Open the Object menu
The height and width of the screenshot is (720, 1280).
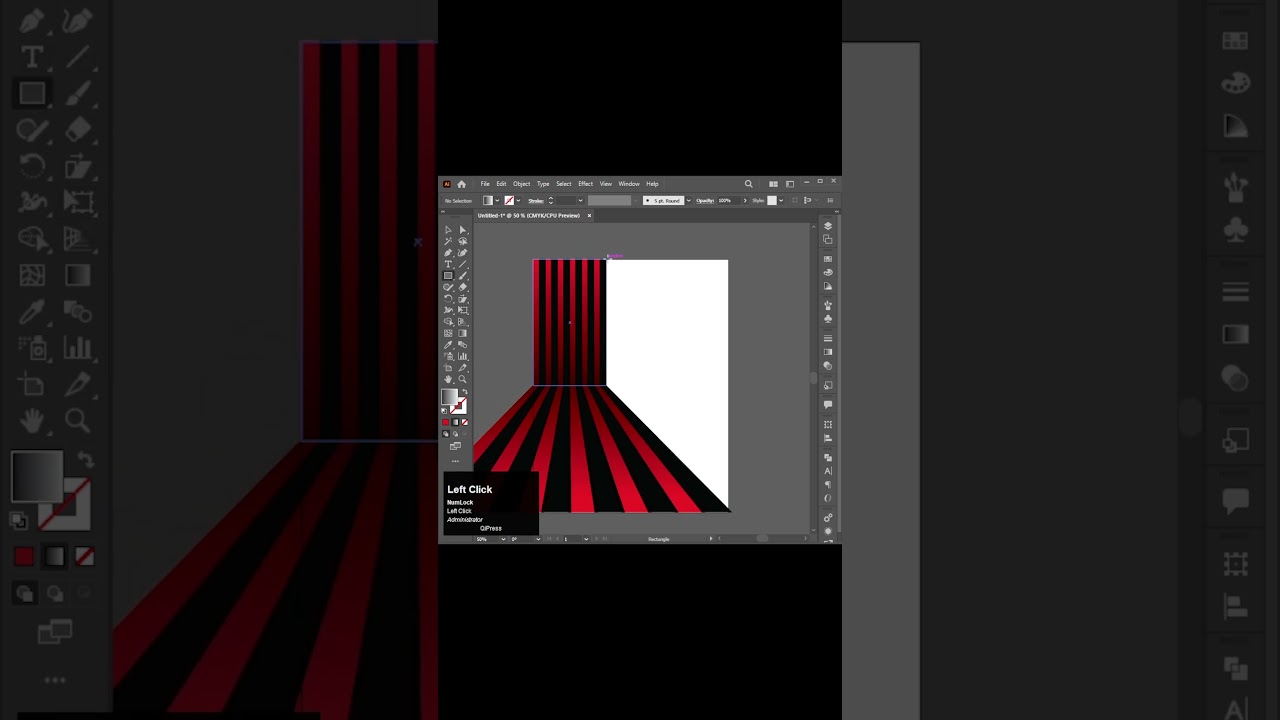[x=522, y=184]
